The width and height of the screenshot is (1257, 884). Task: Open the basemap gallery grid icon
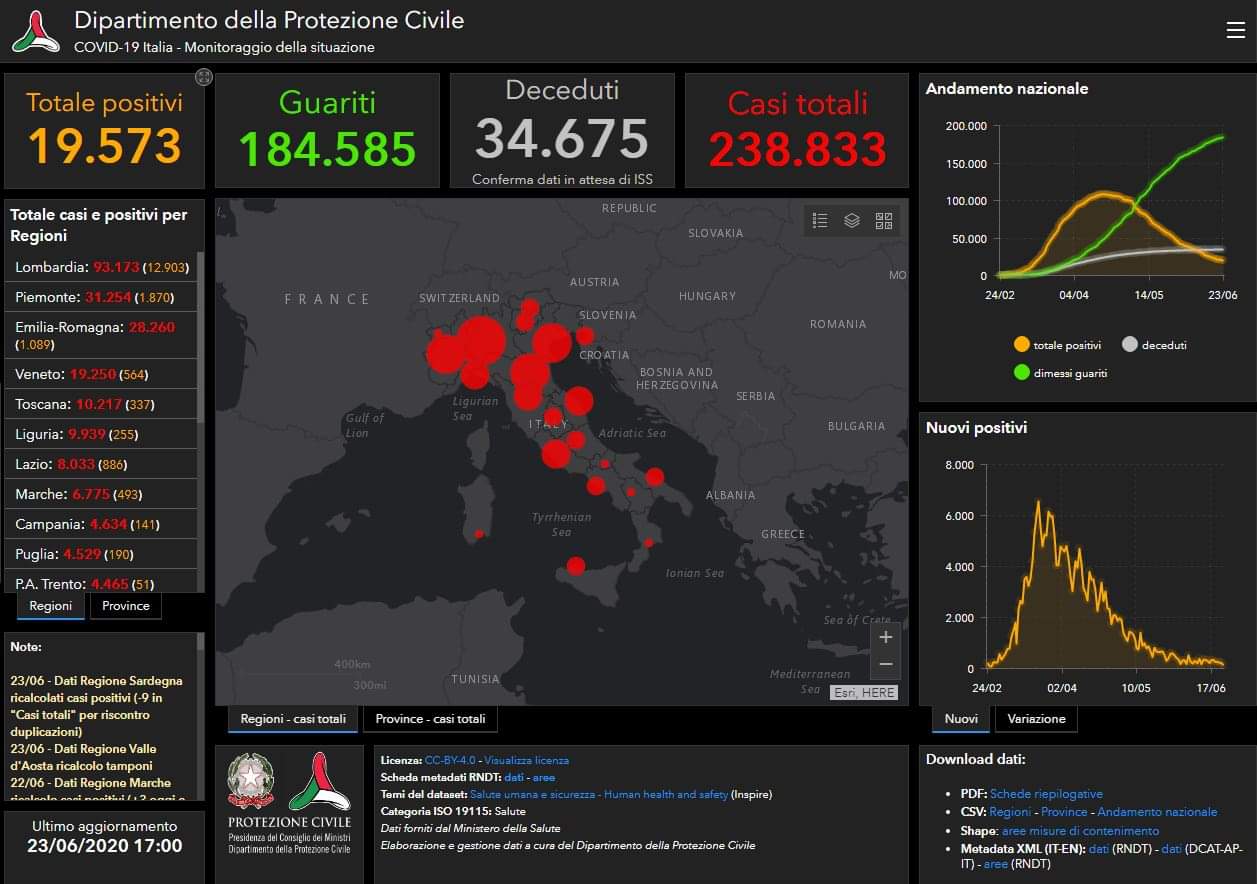(884, 221)
